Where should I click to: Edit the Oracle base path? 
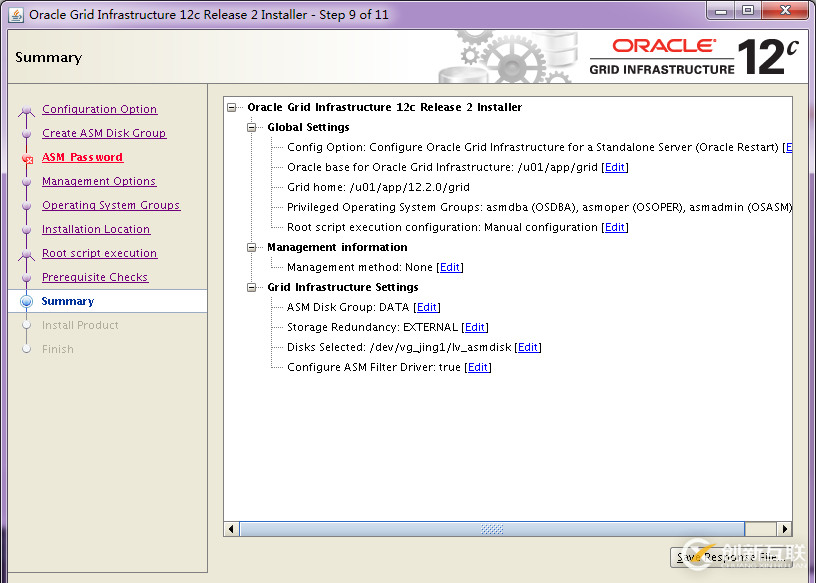[x=615, y=167]
